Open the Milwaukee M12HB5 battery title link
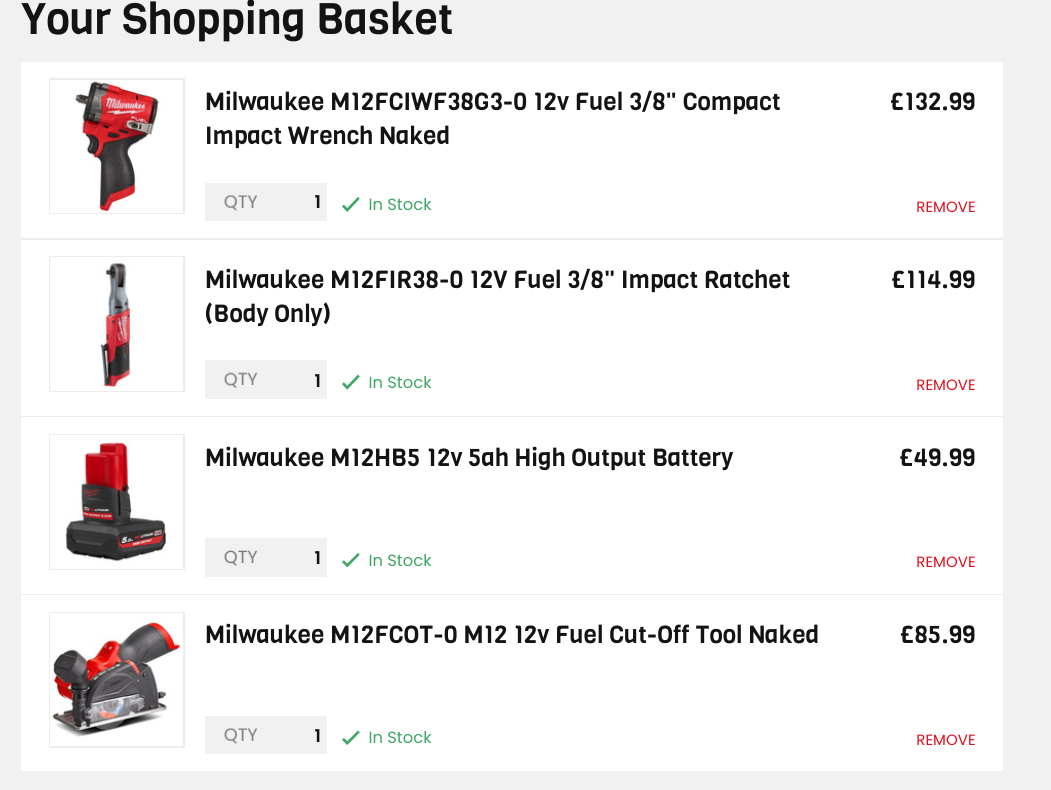 (x=469, y=458)
